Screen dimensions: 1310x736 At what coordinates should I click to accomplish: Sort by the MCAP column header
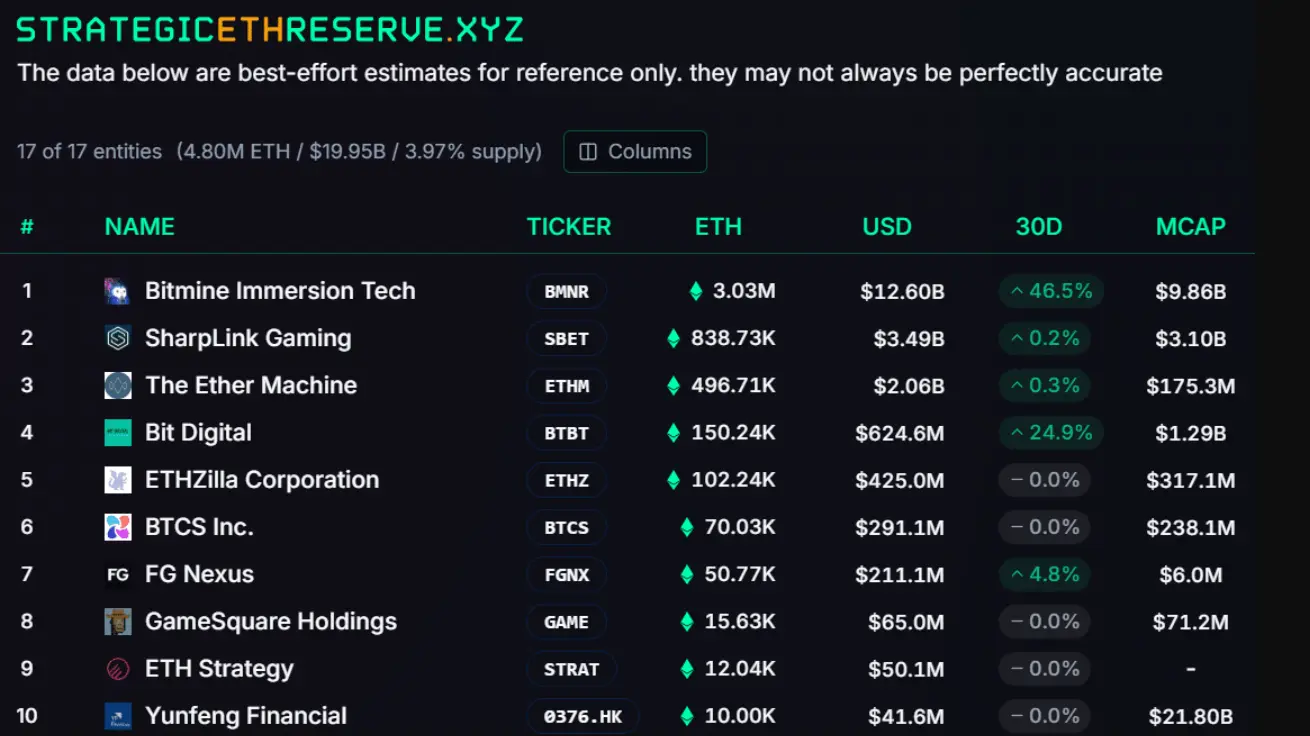tap(1190, 227)
